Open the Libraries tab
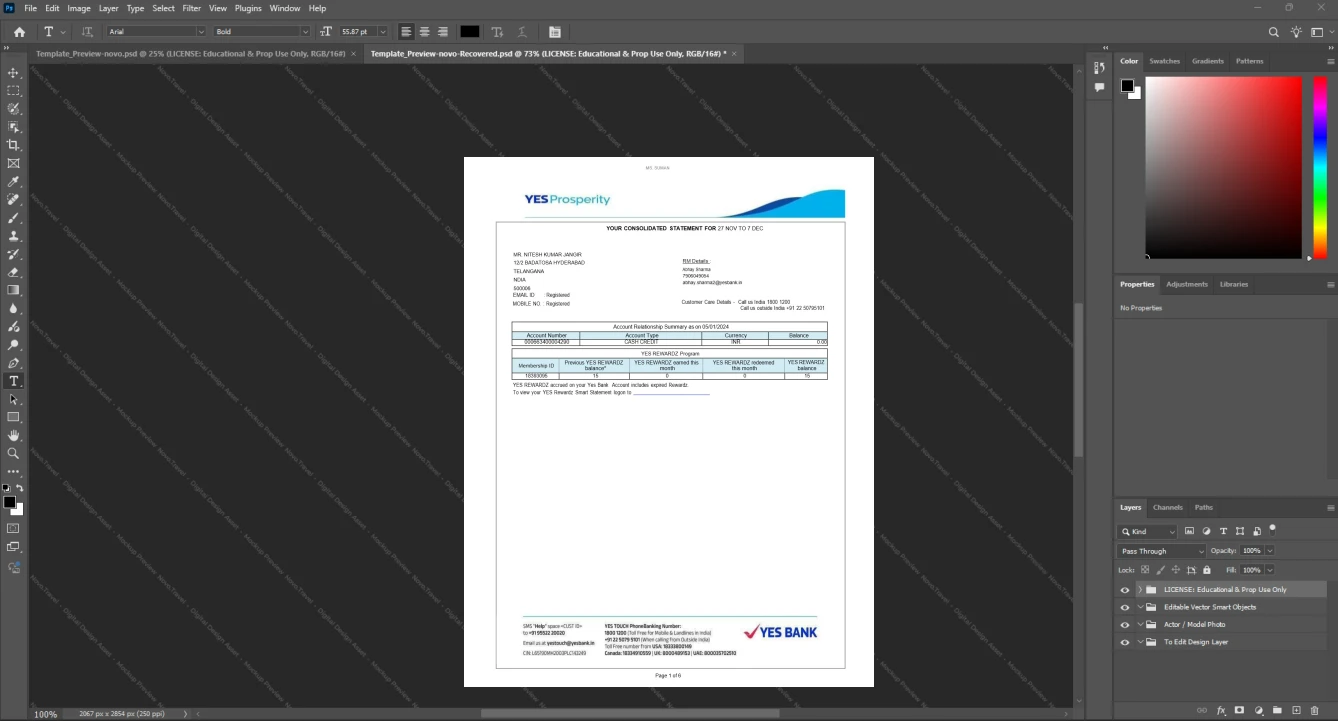 pos(1234,284)
